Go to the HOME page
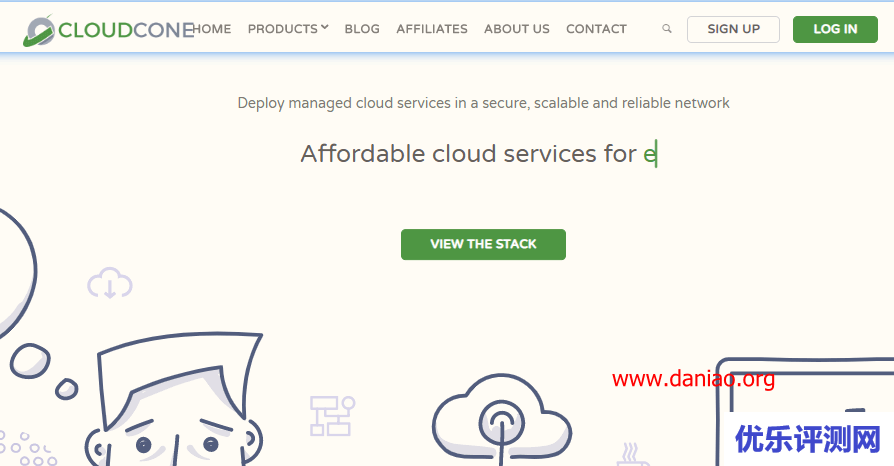Image resolution: width=894 pixels, height=466 pixels. pos(212,29)
